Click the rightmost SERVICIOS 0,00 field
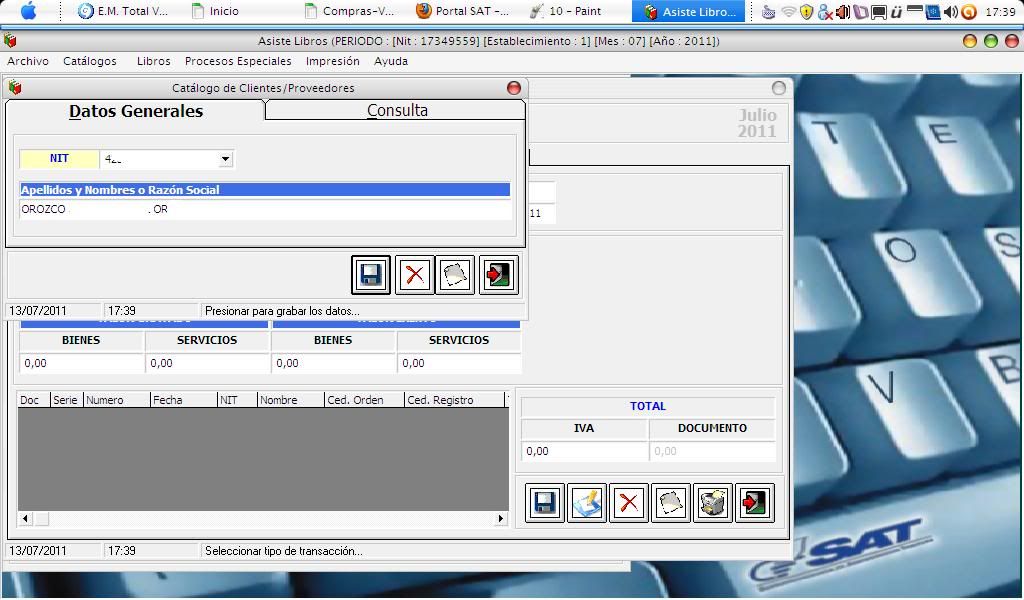Viewport: 1024px width, 600px height. pos(458,363)
